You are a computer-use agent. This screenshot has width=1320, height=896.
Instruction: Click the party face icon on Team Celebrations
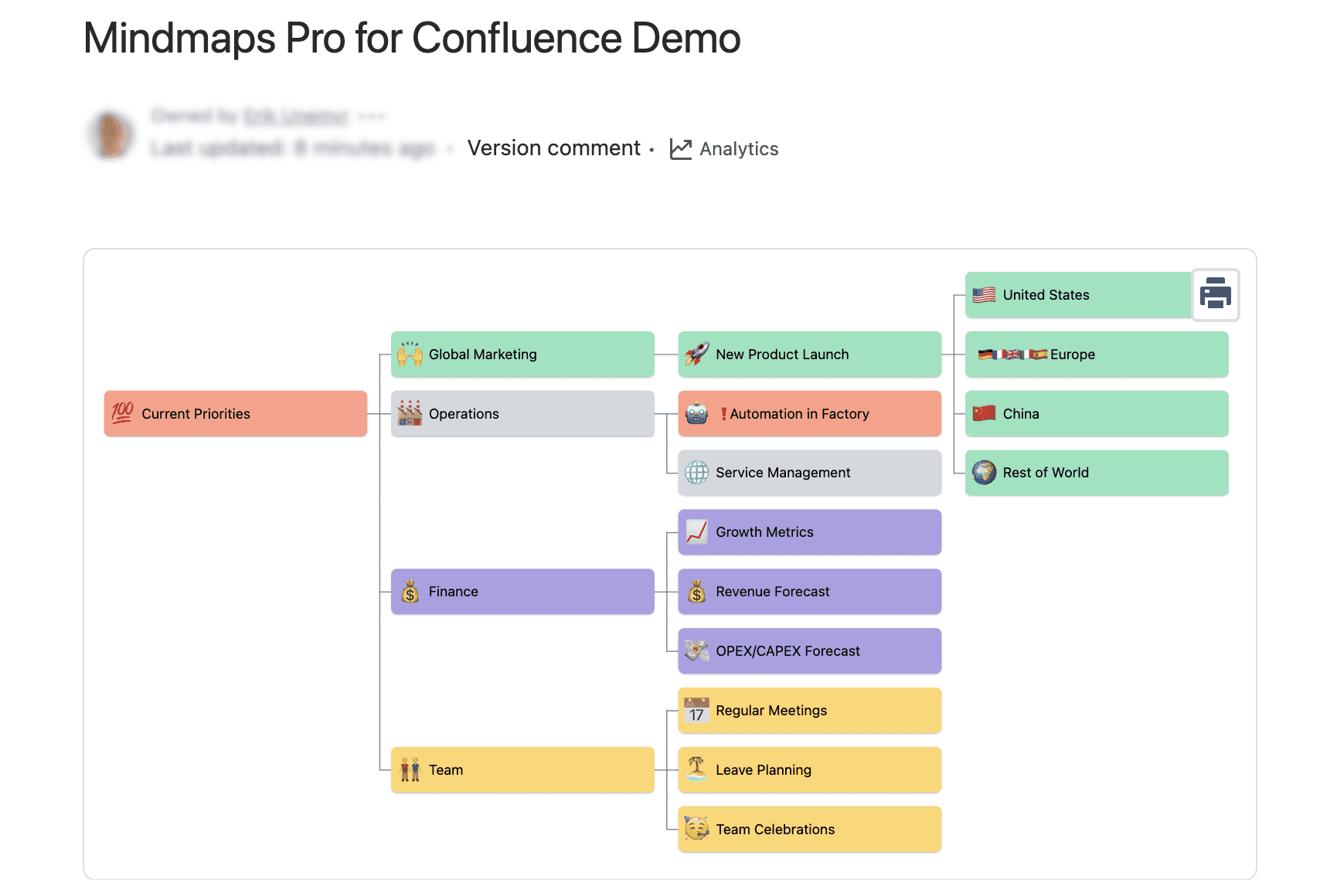click(x=697, y=829)
